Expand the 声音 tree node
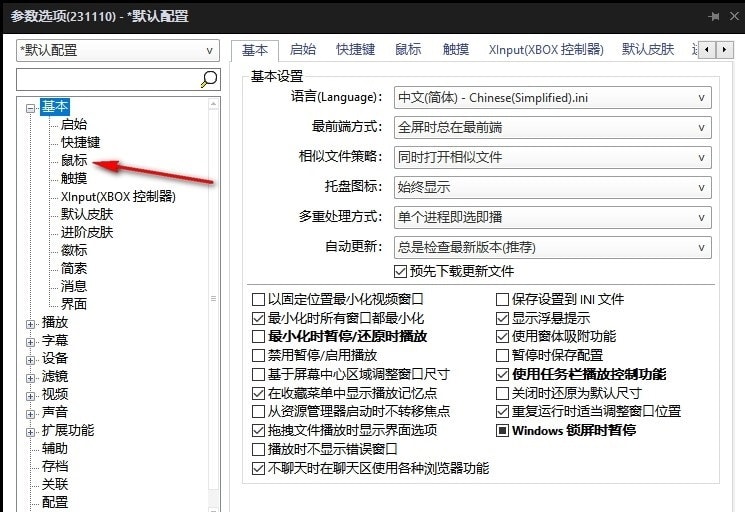The image size is (745, 512). tap(30, 415)
